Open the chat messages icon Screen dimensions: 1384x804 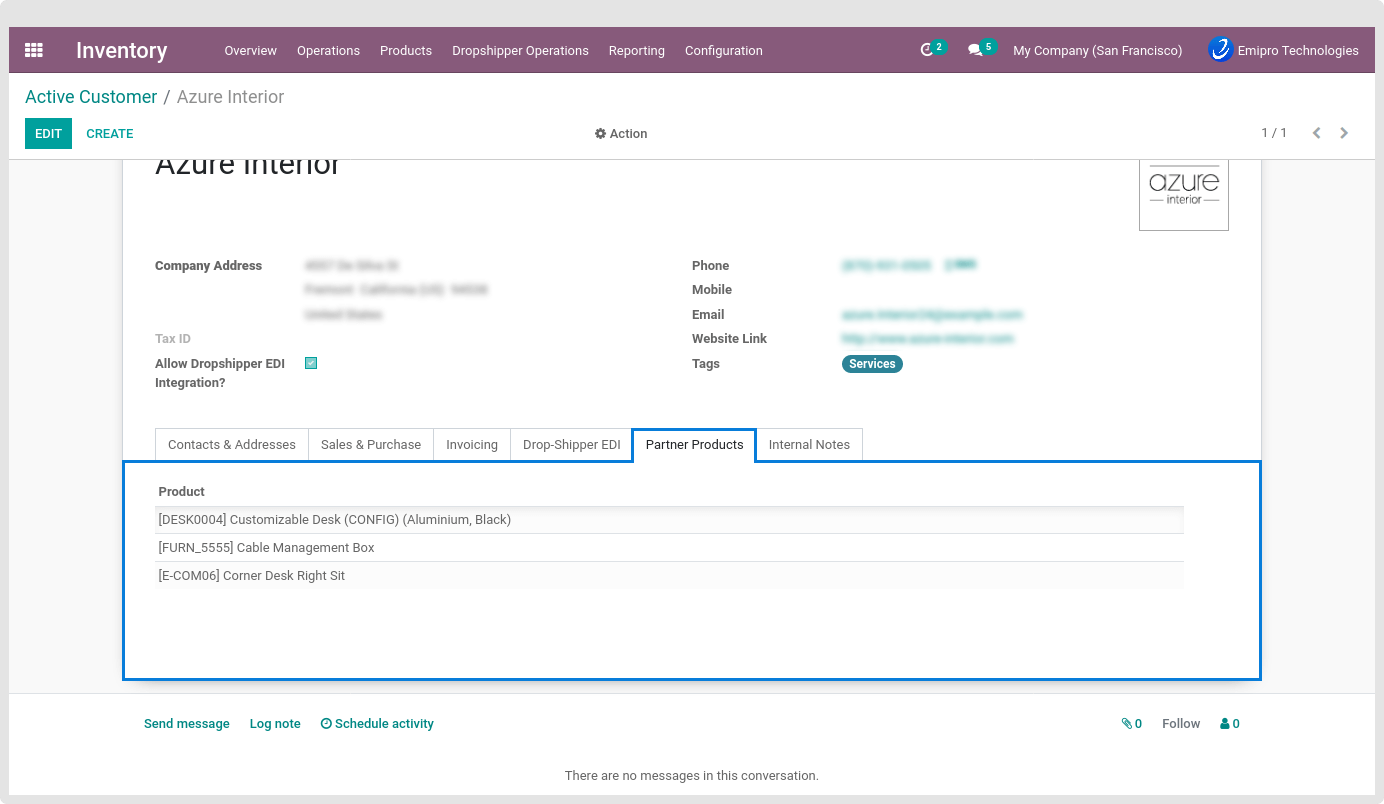click(976, 50)
